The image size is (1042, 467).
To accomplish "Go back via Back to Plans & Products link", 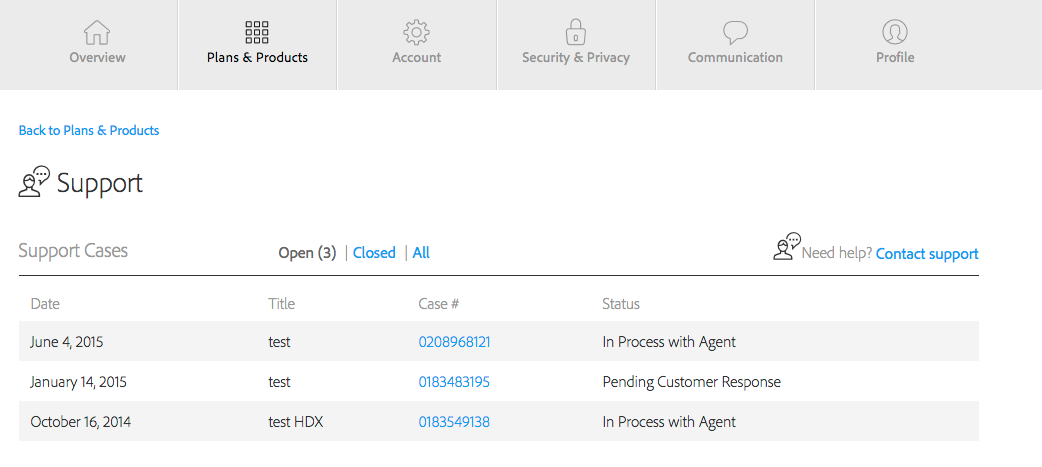I will pyautogui.click(x=89, y=130).
